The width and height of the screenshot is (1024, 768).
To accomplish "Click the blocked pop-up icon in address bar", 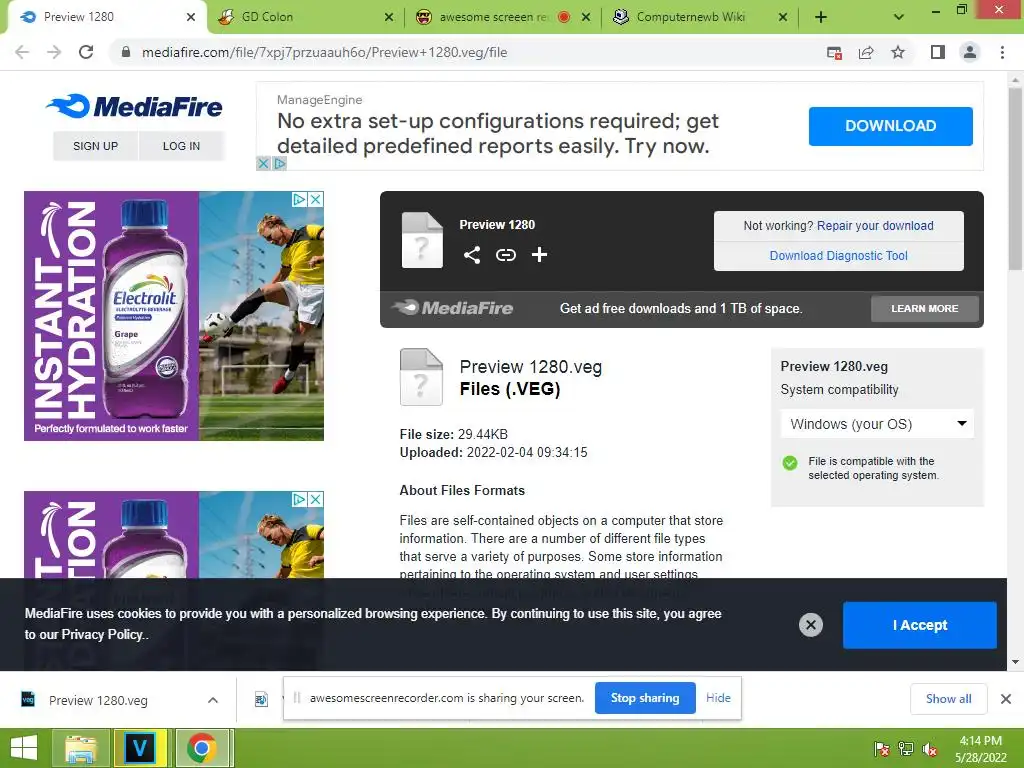I will pos(834,53).
